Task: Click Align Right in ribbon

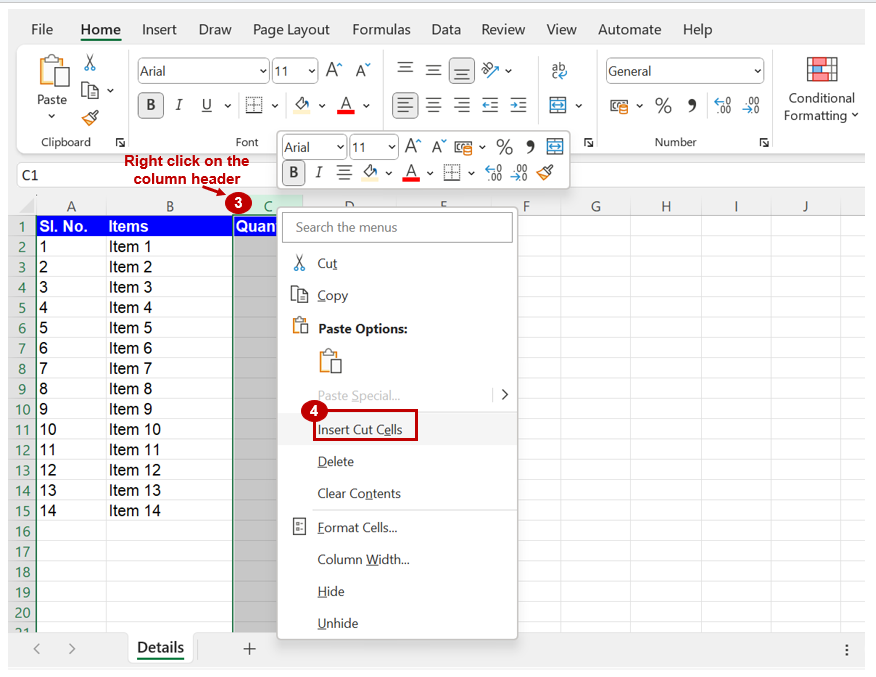Action: tap(461, 105)
